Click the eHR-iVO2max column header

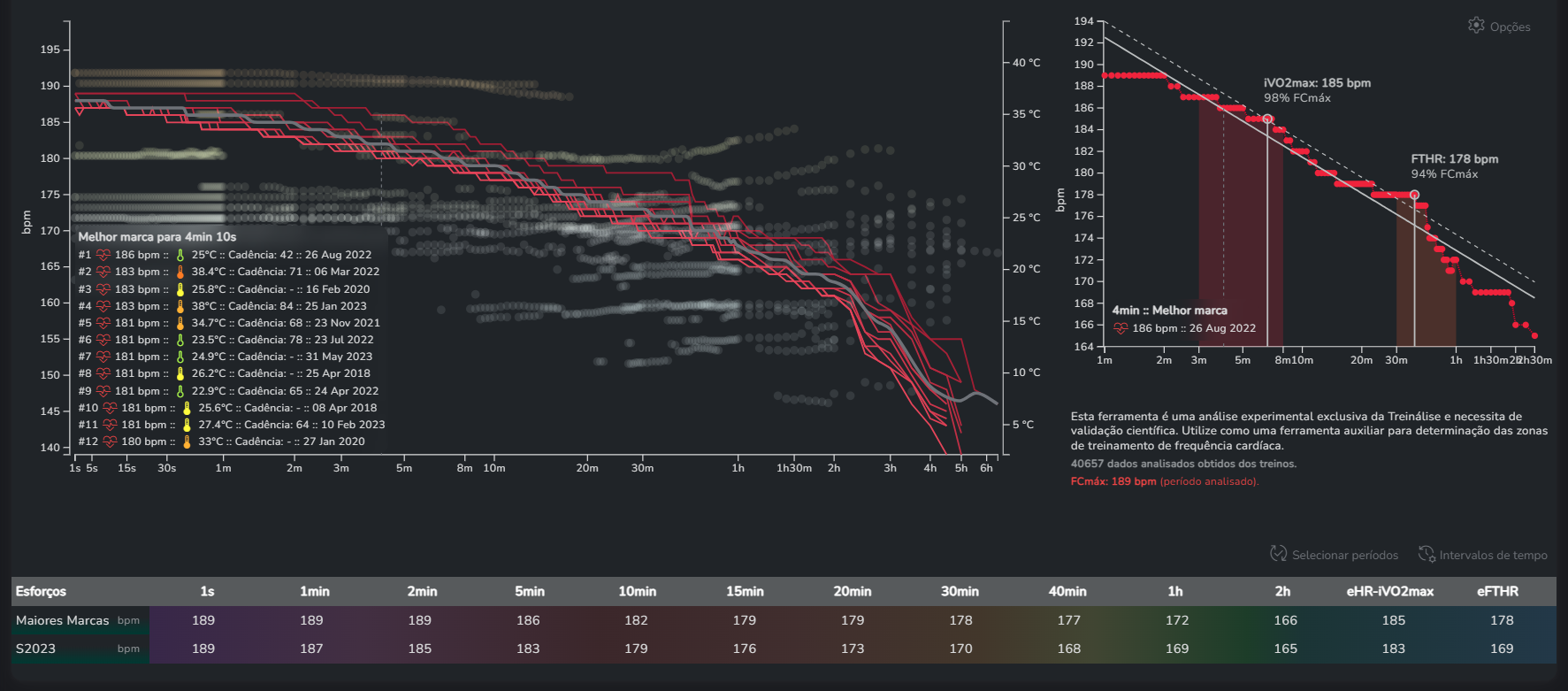click(1390, 591)
